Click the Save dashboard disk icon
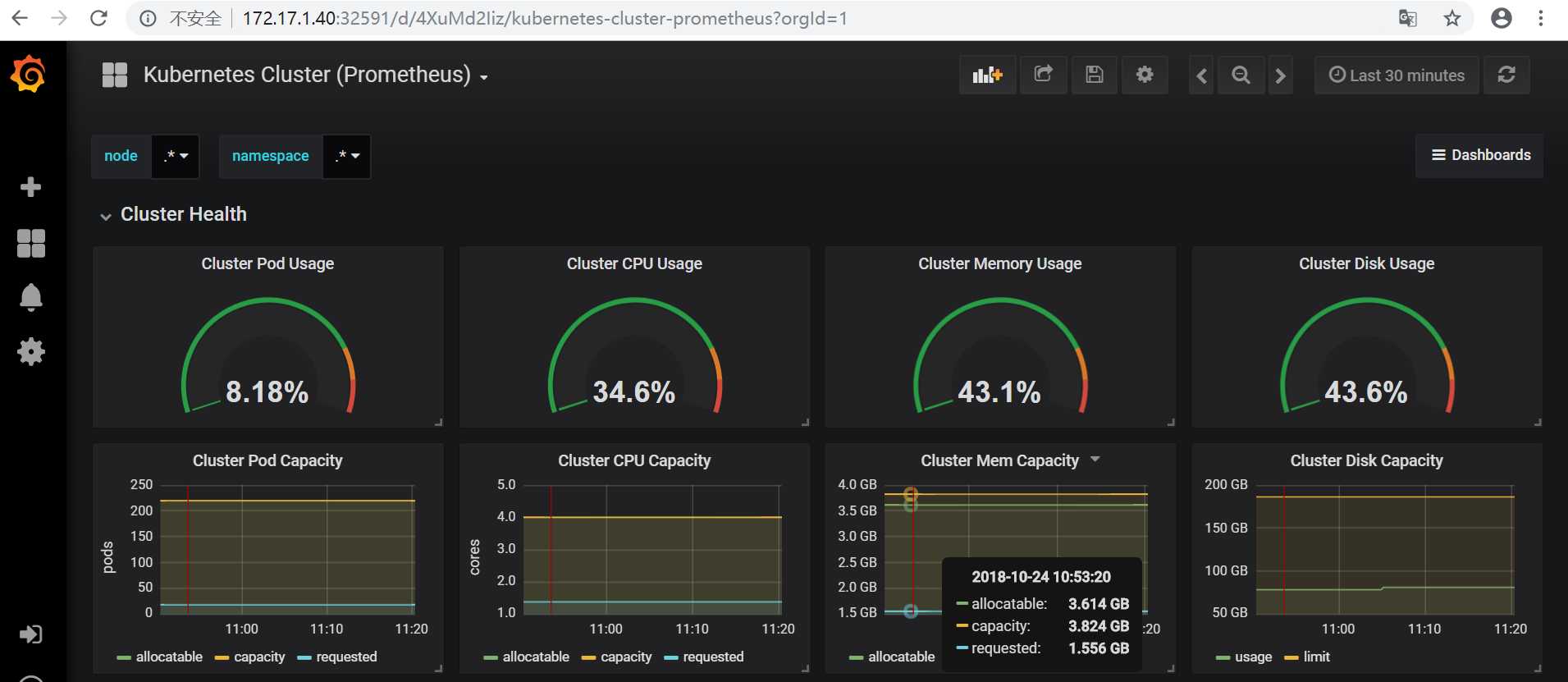The height and width of the screenshot is (682, 1568). [x=1094, y=75]
